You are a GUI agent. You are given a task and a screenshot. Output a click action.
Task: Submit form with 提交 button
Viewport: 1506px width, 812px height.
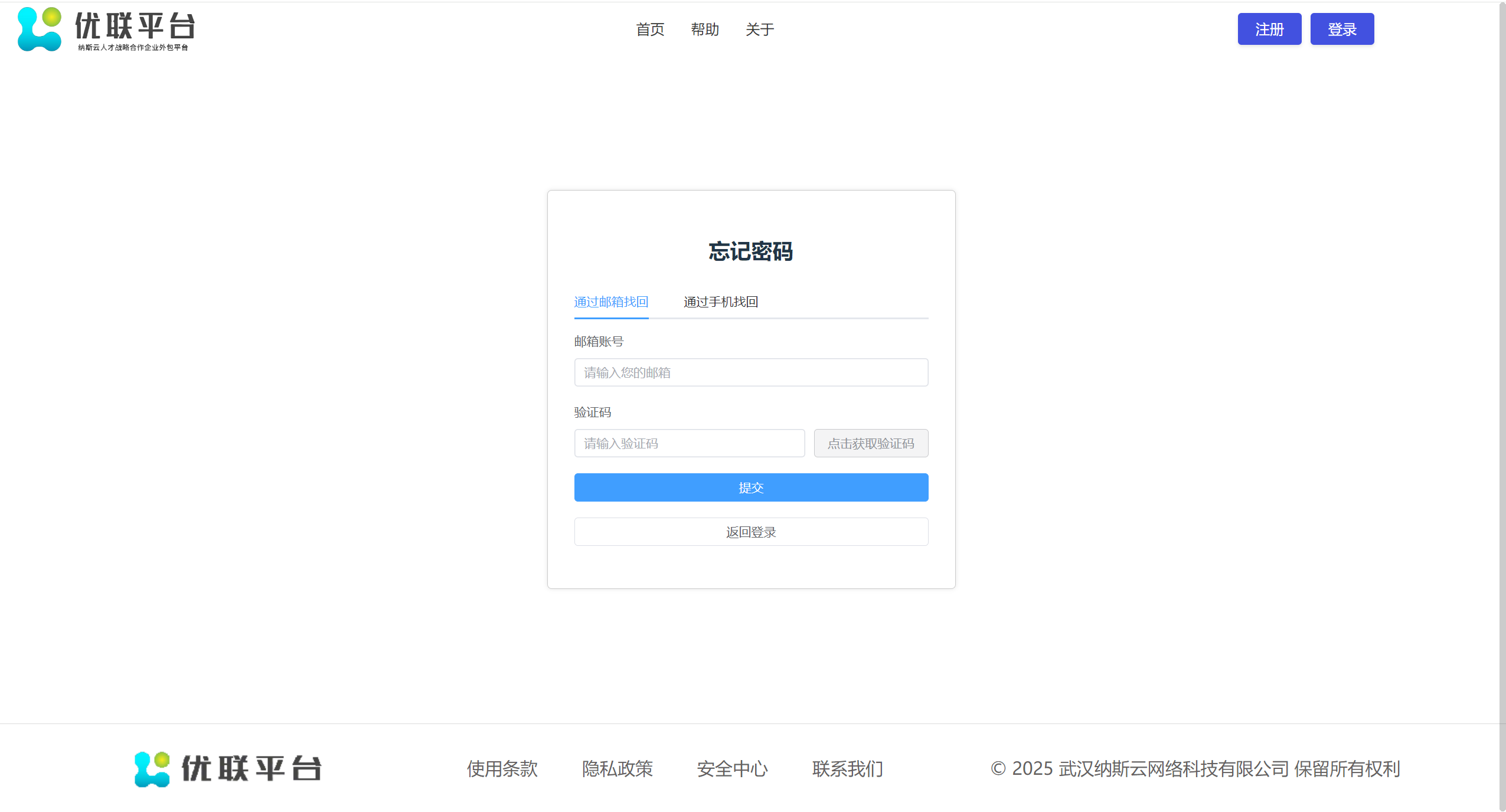click(751, 487)
